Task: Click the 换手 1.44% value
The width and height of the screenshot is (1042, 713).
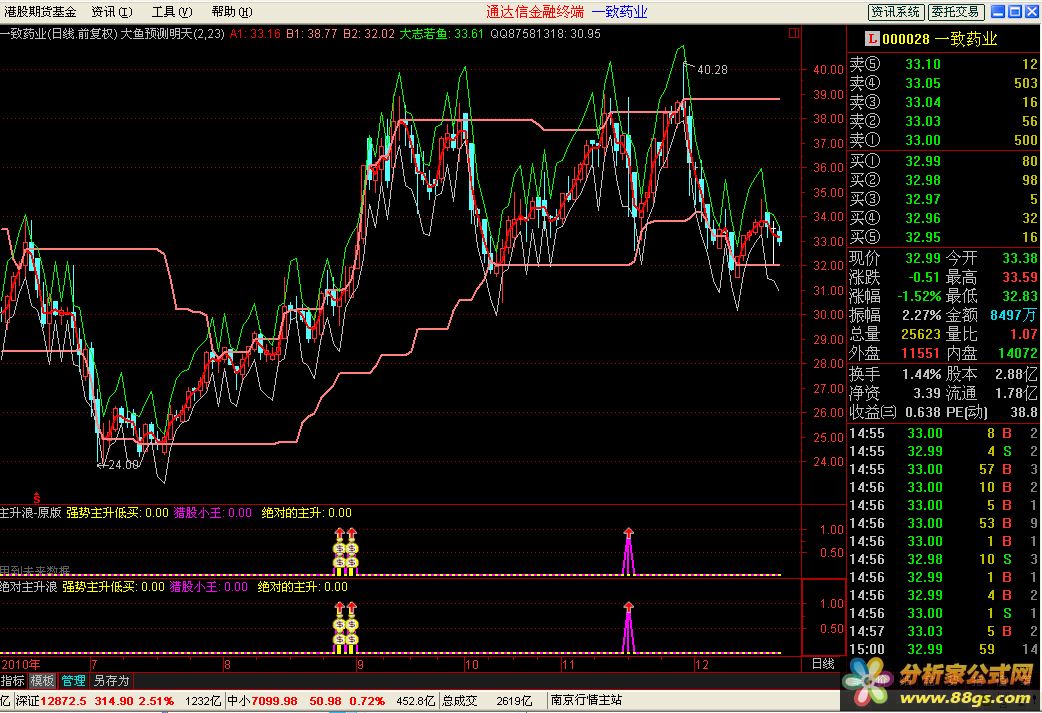Action: (921, 374)
